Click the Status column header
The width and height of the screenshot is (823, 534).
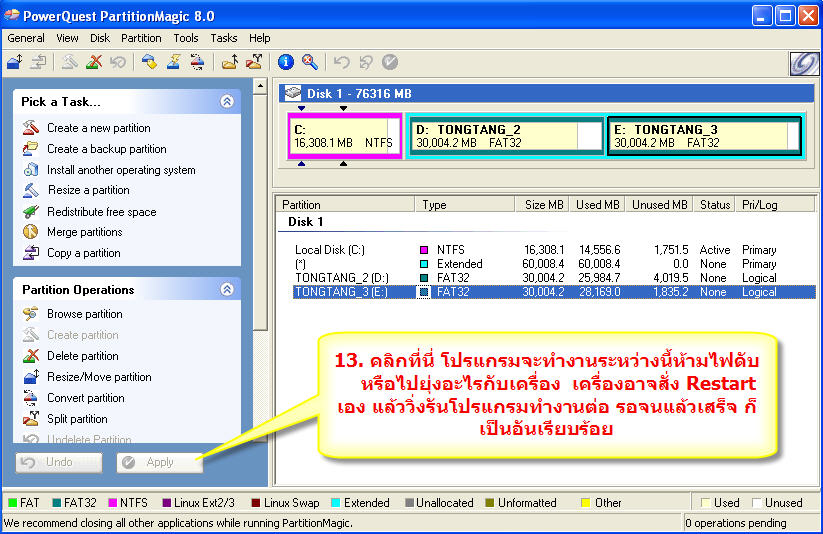[x=715, y=204]
